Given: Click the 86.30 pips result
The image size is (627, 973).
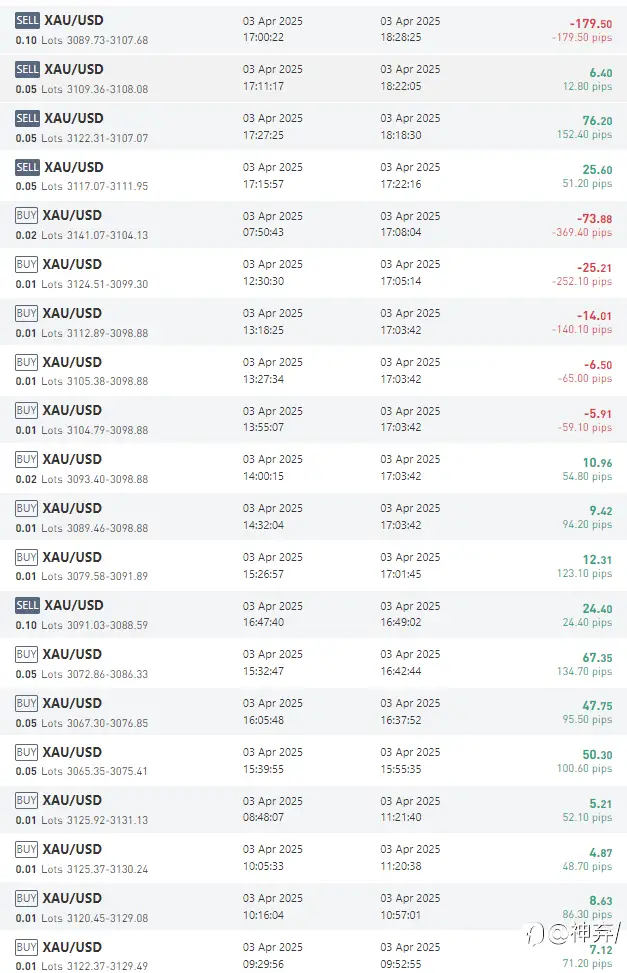Looking at the screenshot, I should coord(587,915).
